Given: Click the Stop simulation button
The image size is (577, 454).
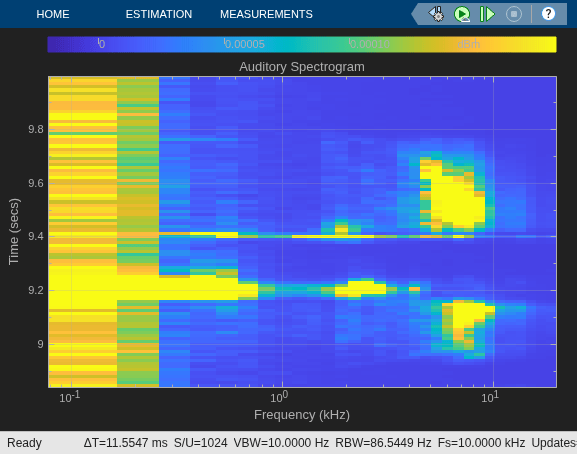Looking at the screenshot, I should pos(514,14).
